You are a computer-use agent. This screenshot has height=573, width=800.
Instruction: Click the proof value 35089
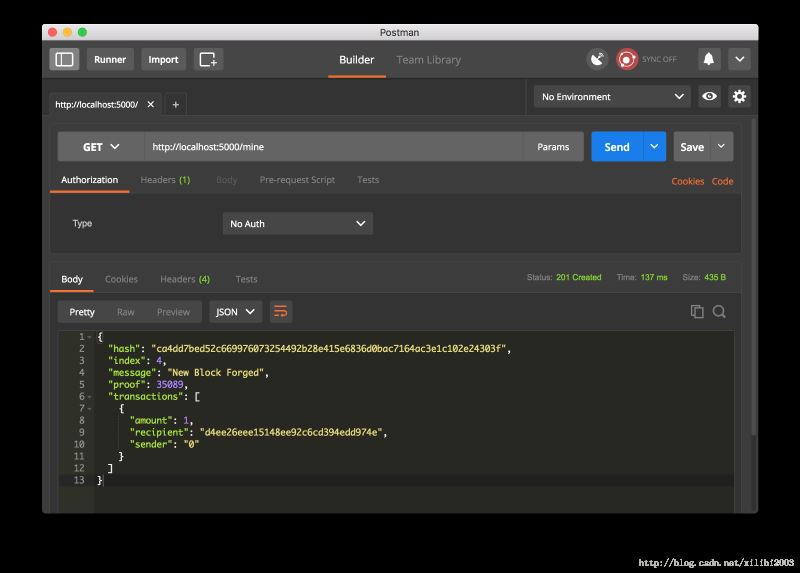coord(169,384)
